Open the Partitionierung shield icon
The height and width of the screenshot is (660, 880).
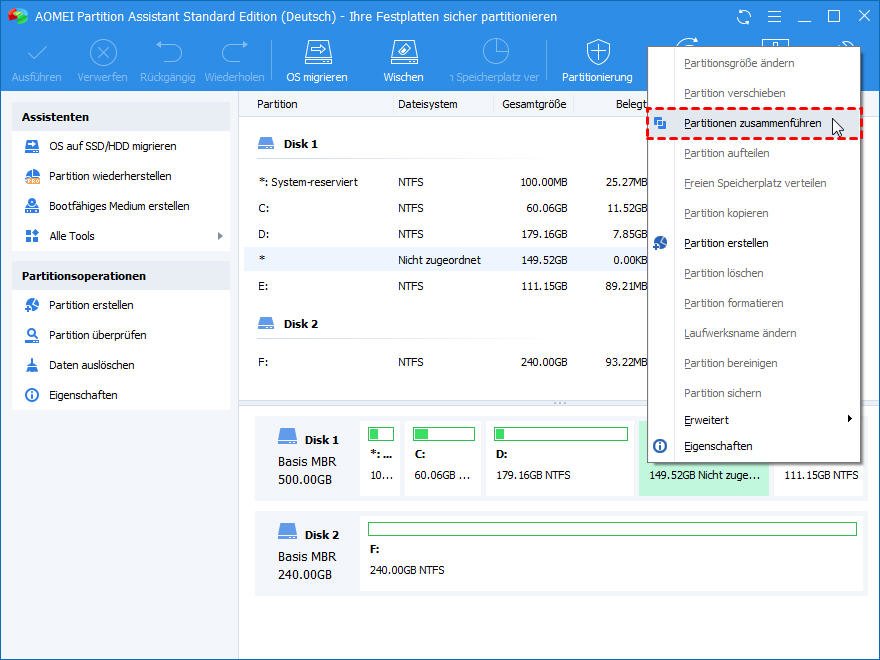[597, 60]
